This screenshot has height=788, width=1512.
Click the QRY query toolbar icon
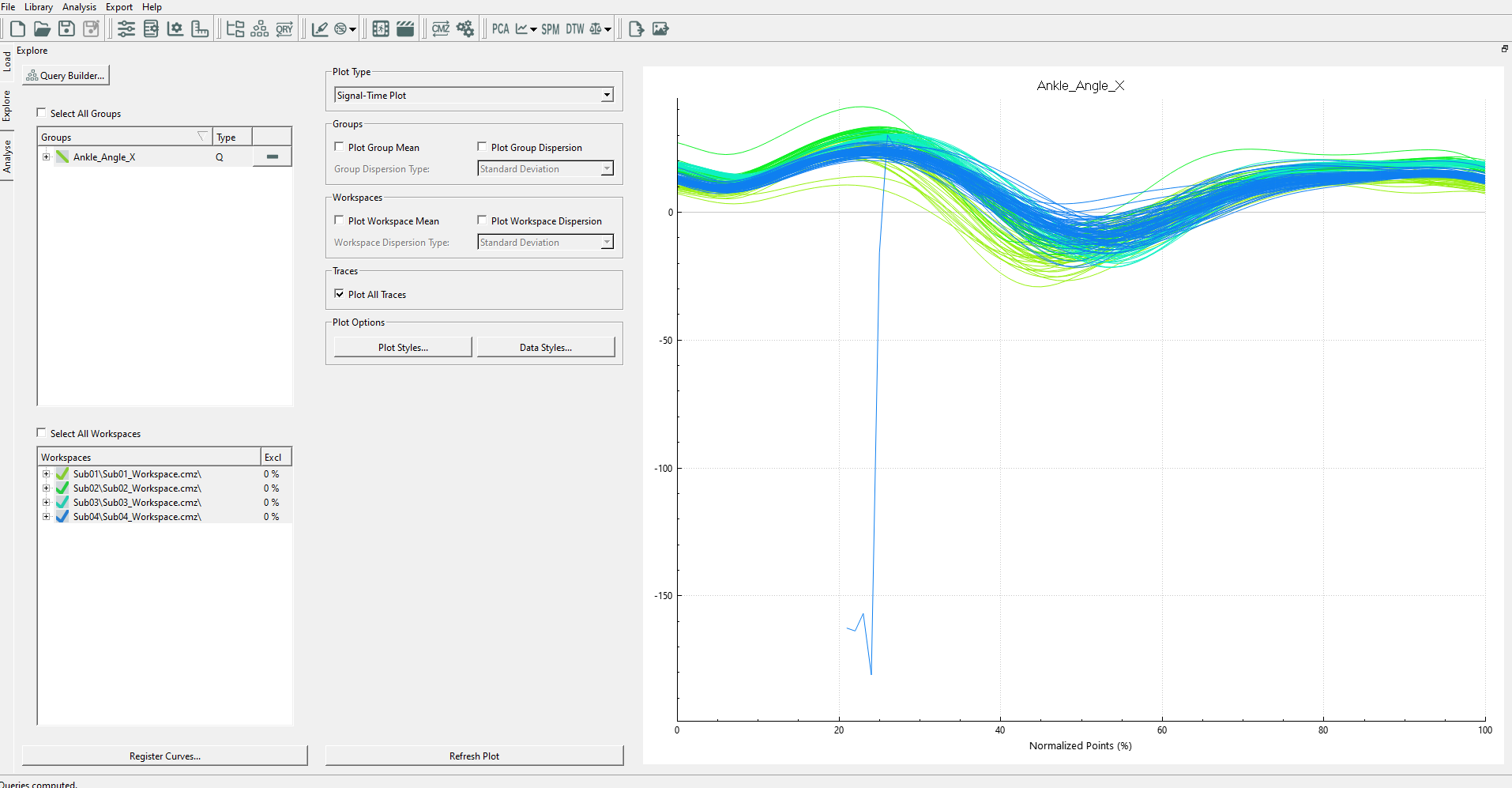(284, 29)
